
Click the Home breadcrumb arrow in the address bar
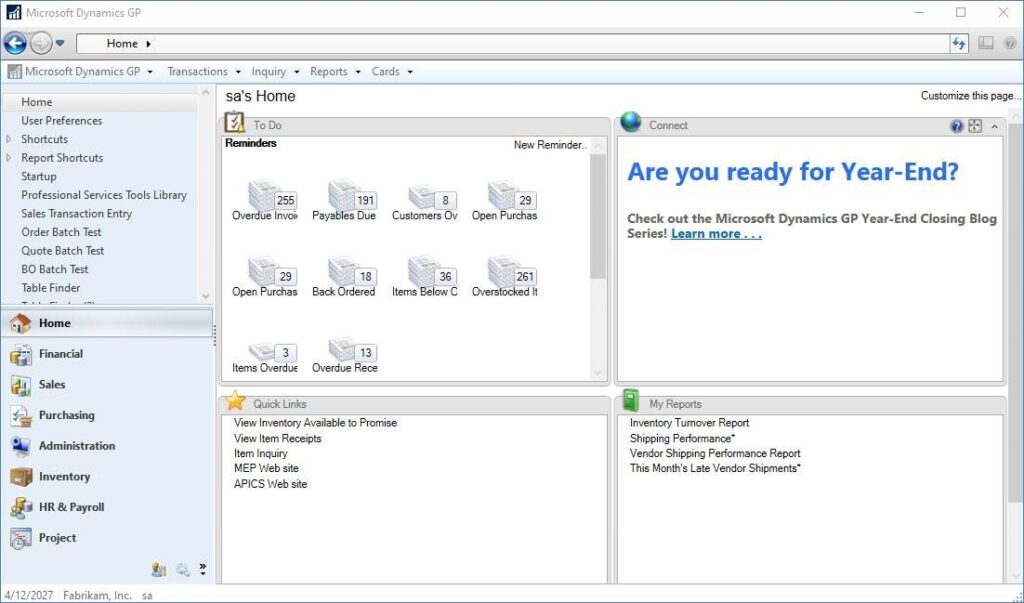point(148,44)
